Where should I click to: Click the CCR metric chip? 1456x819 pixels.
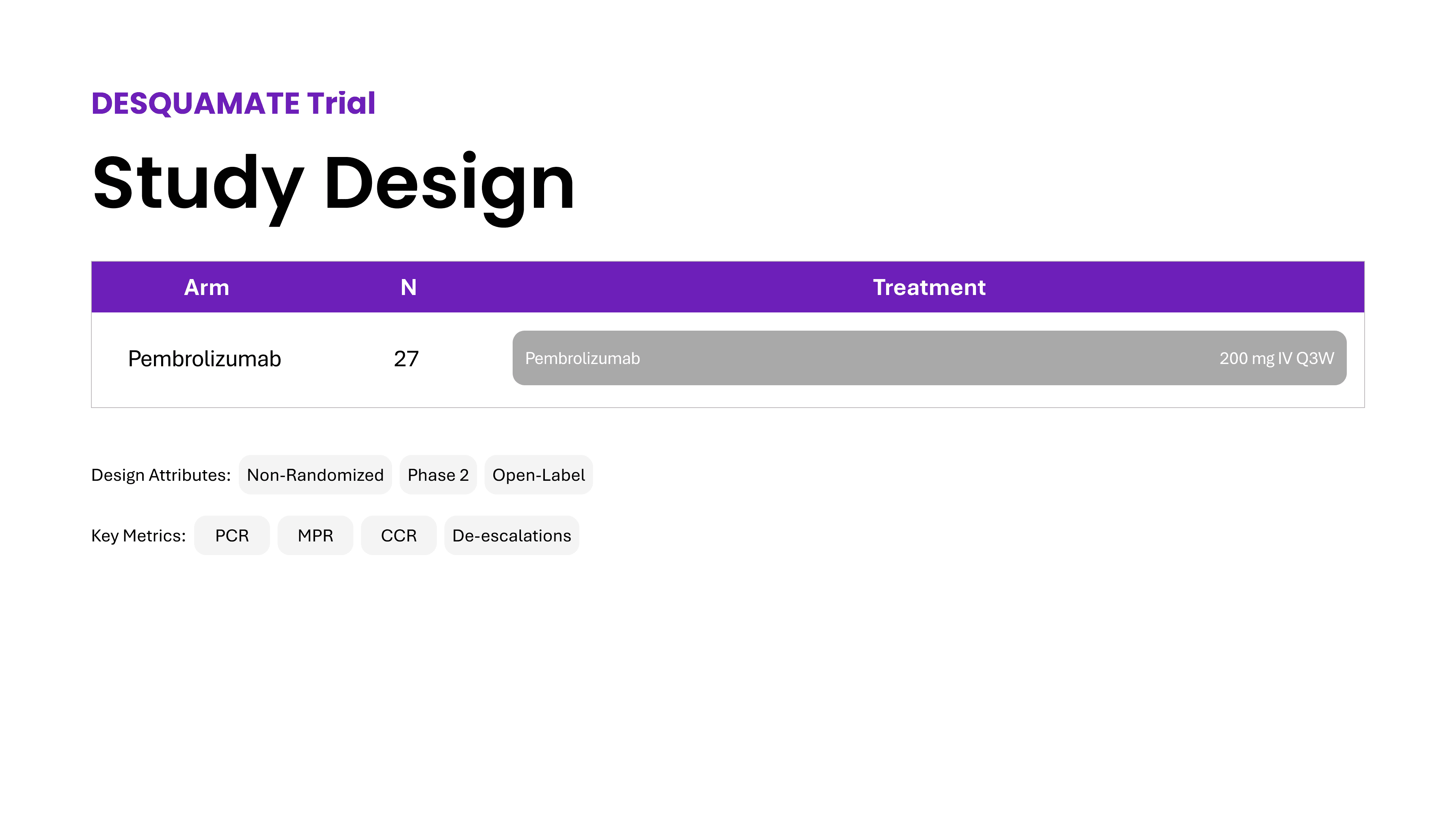click(399, 535)
